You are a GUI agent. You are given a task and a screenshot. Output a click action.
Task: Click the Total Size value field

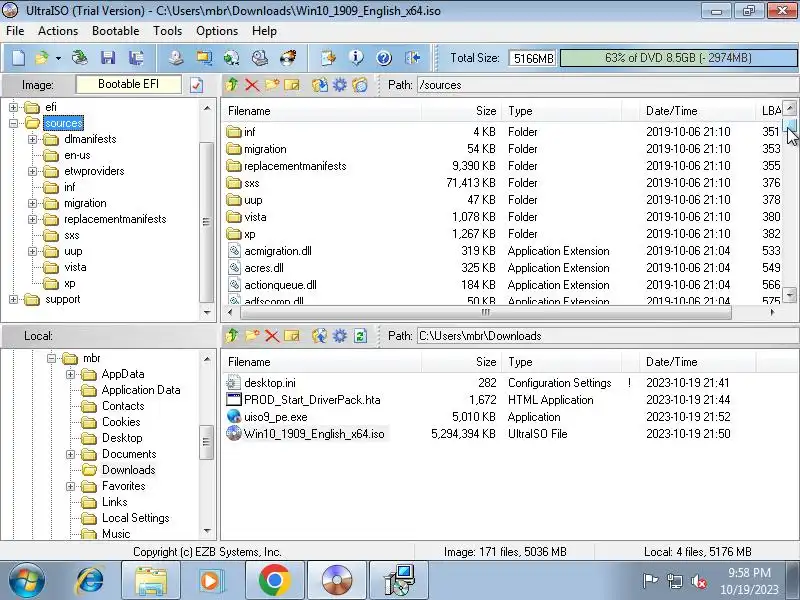(533, 58)
